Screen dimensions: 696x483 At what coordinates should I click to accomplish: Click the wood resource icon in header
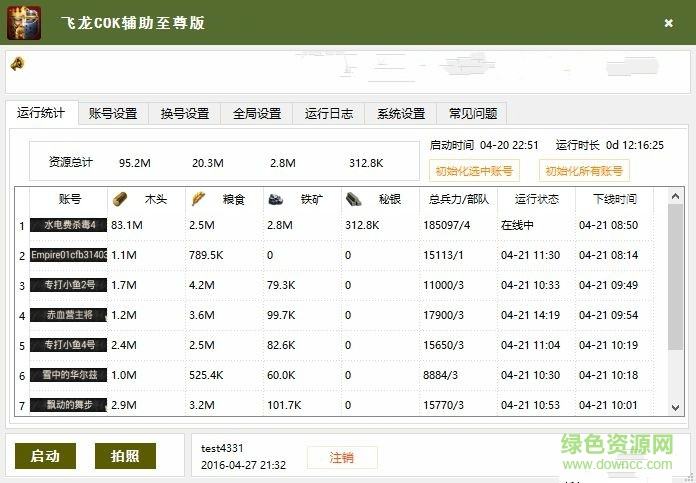119,199
